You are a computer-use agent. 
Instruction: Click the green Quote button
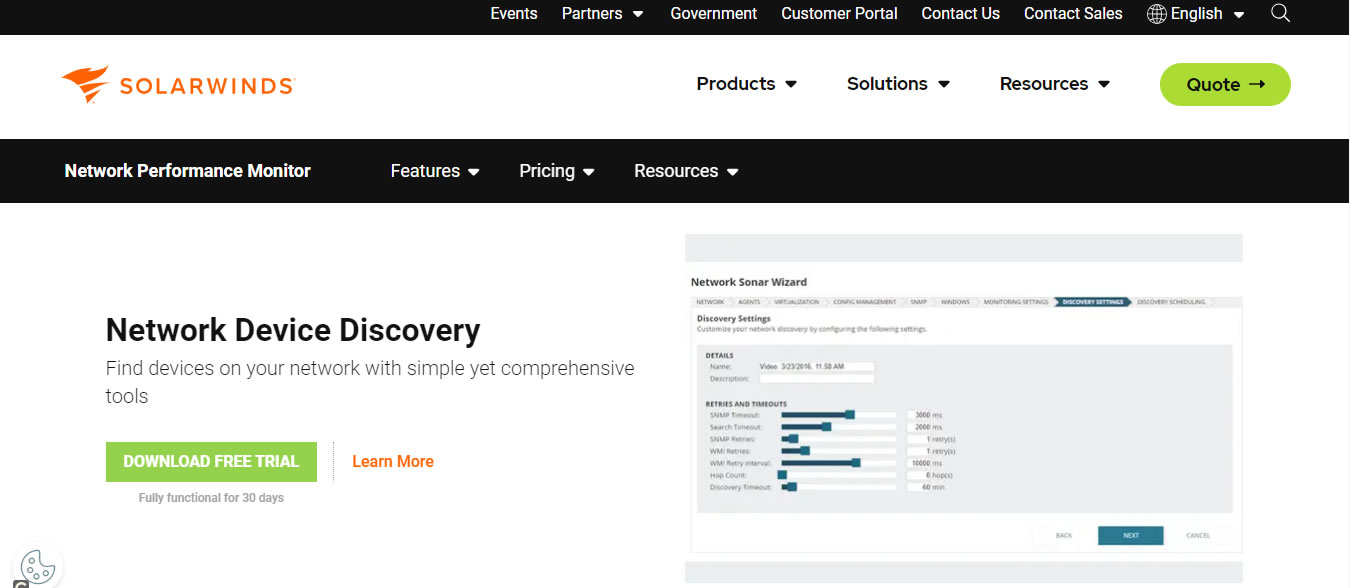pos(1224,84)
